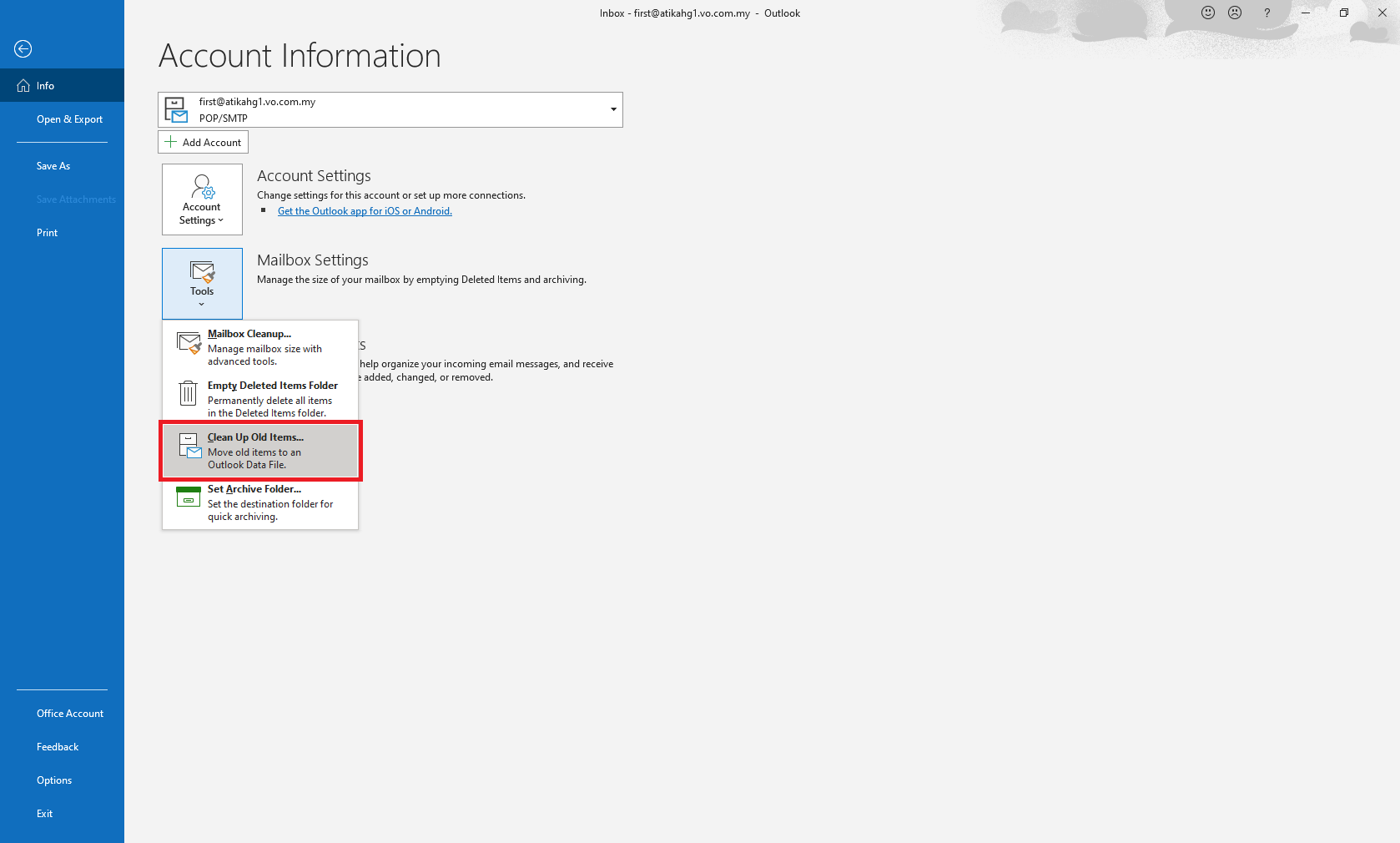Click the Mailbox Cleanup envelope icon
Viewport: 1400px width, 843px height.
[x=189, y=343]
